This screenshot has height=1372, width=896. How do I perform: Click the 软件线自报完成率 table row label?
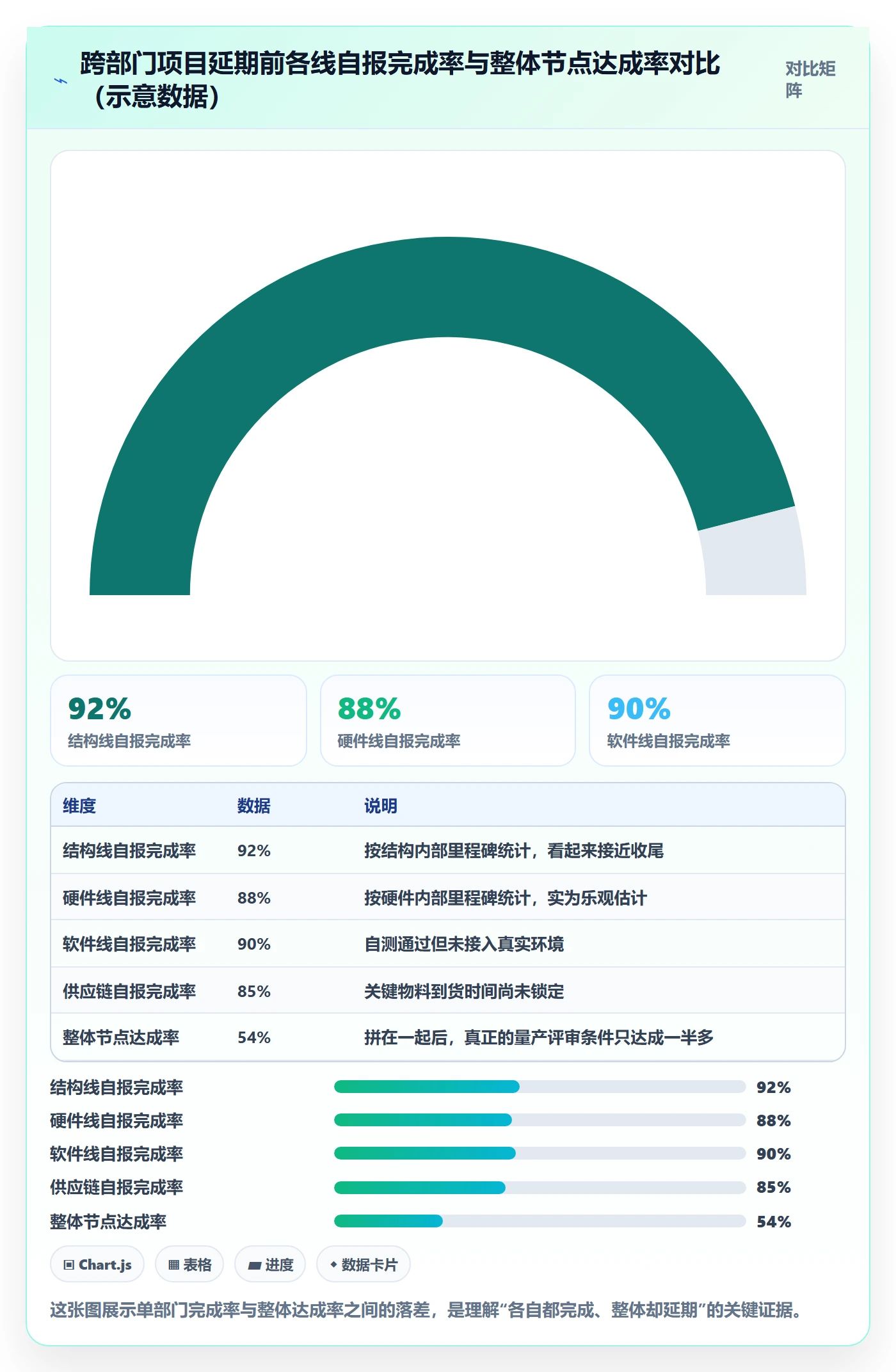pyautogui.click(x=129, y=944)
